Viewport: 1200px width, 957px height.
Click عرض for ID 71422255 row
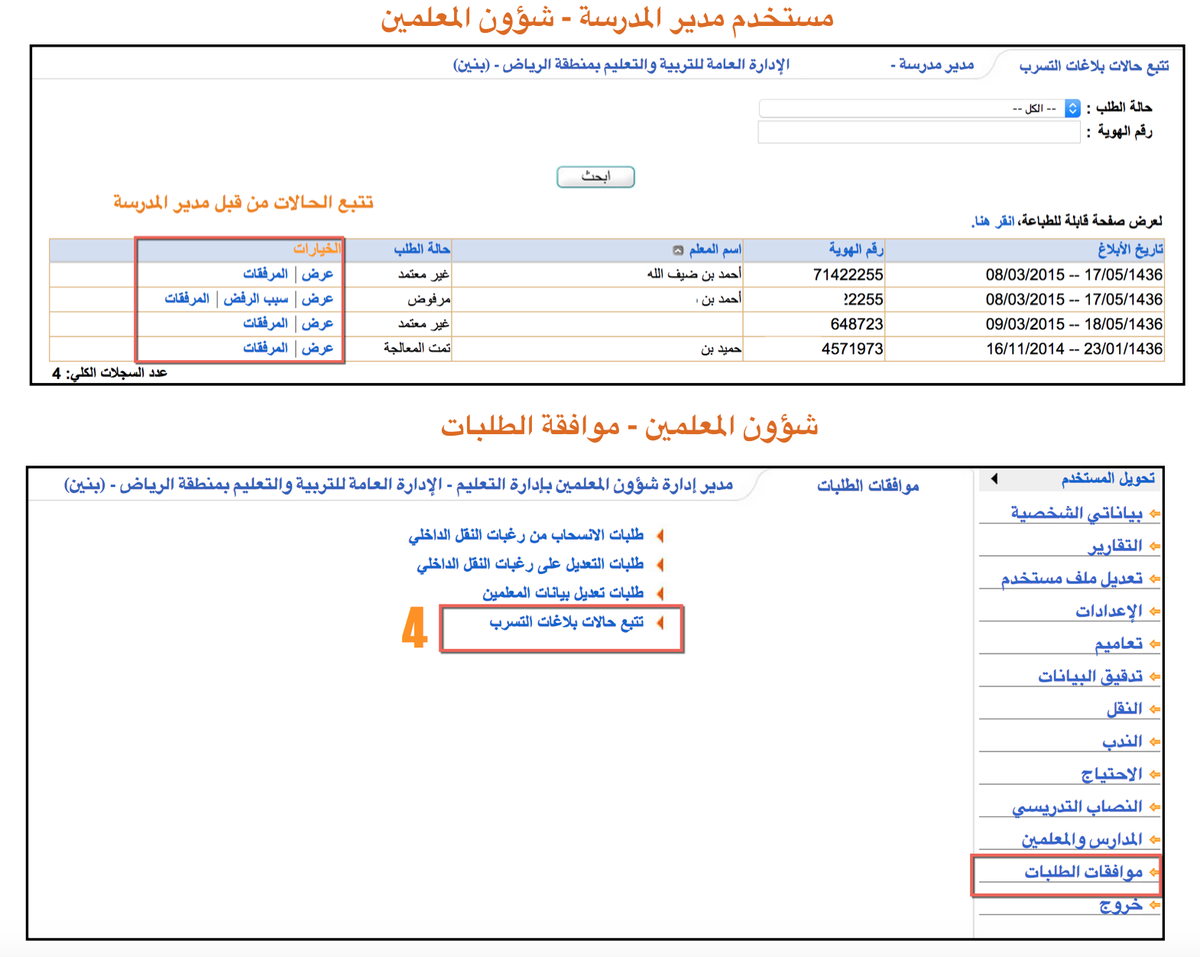click(318, 274)
